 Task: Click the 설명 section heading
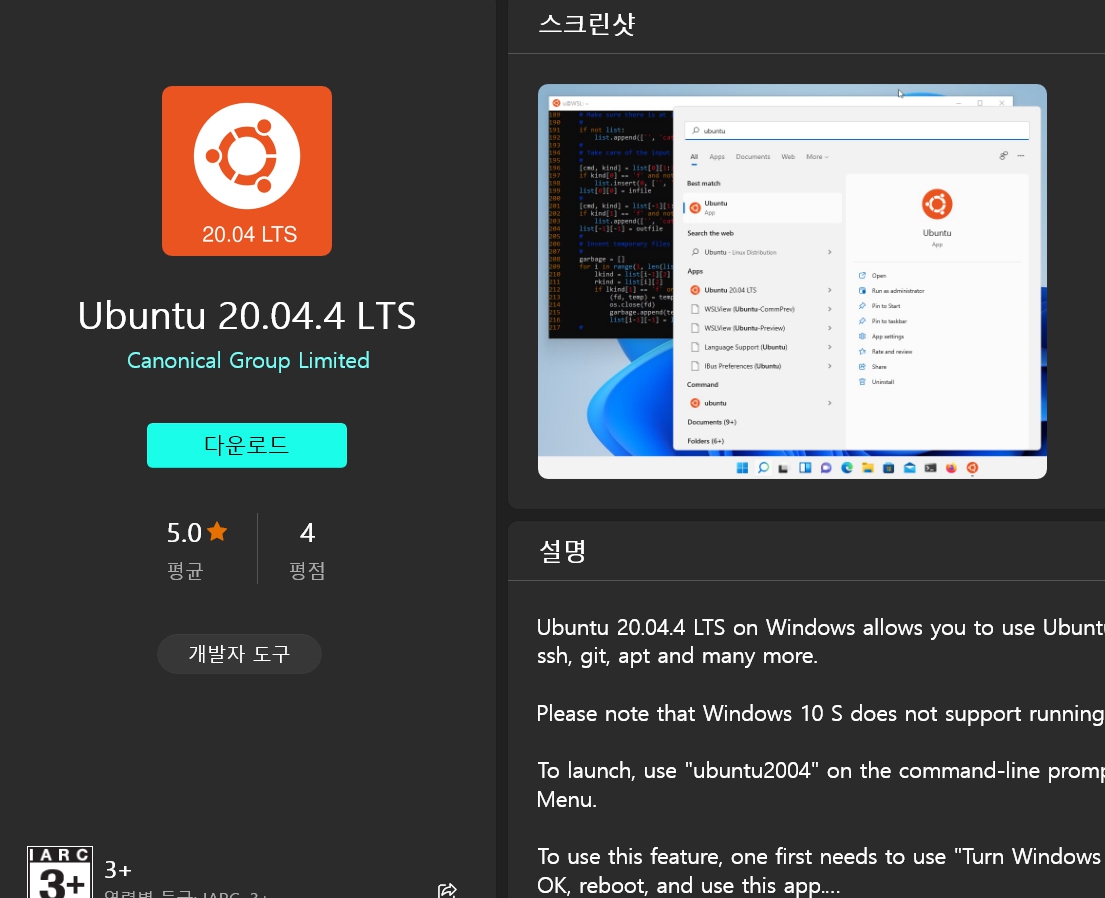coord(562,551)
